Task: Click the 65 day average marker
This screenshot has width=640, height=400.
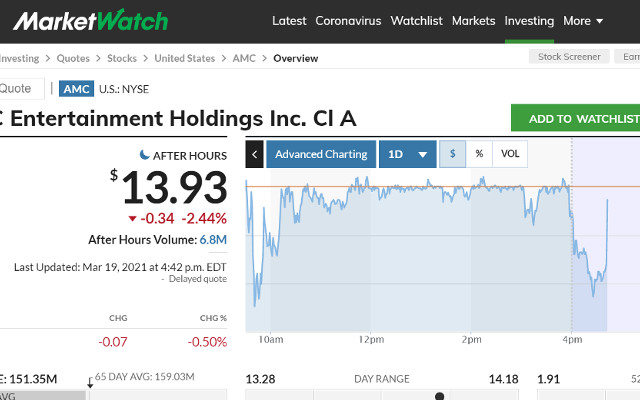Action: coord(89,383)
